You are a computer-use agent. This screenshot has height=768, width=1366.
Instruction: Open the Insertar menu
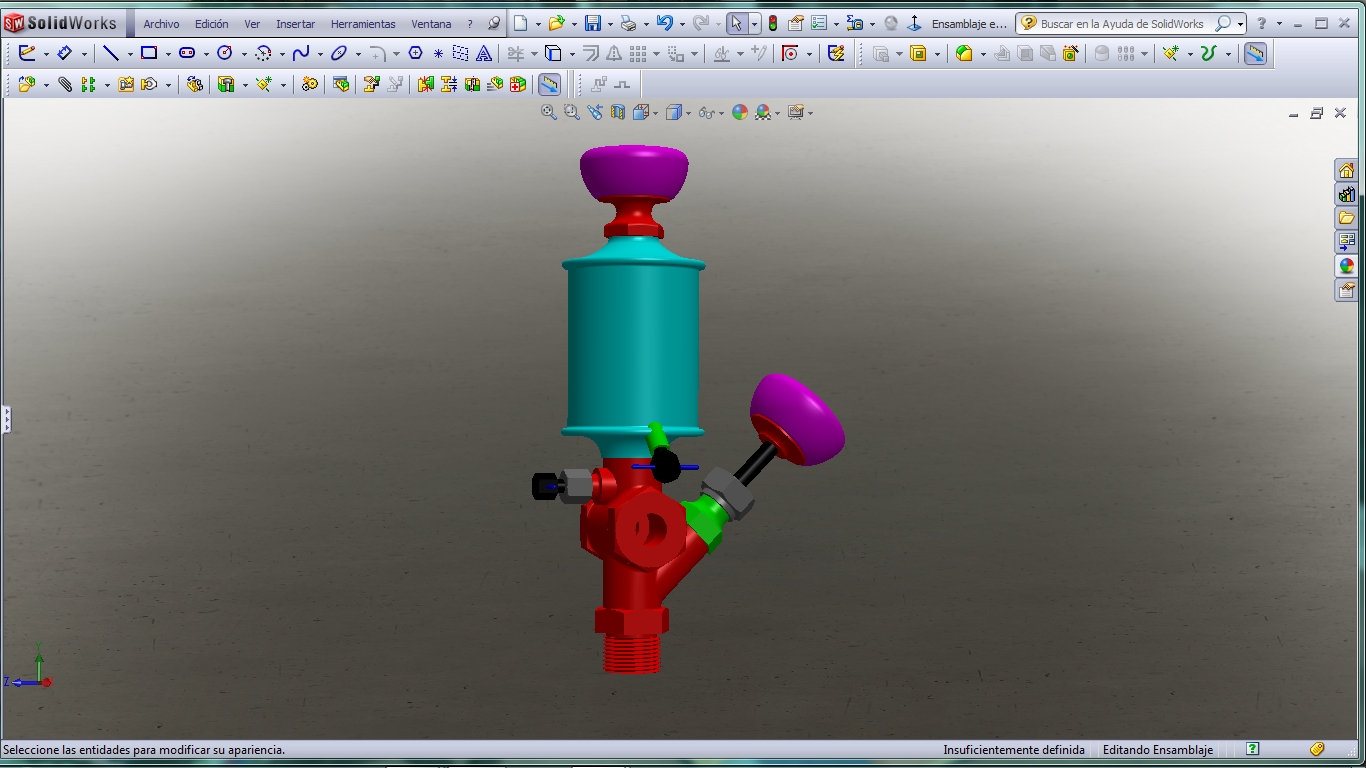pos(295,24)
